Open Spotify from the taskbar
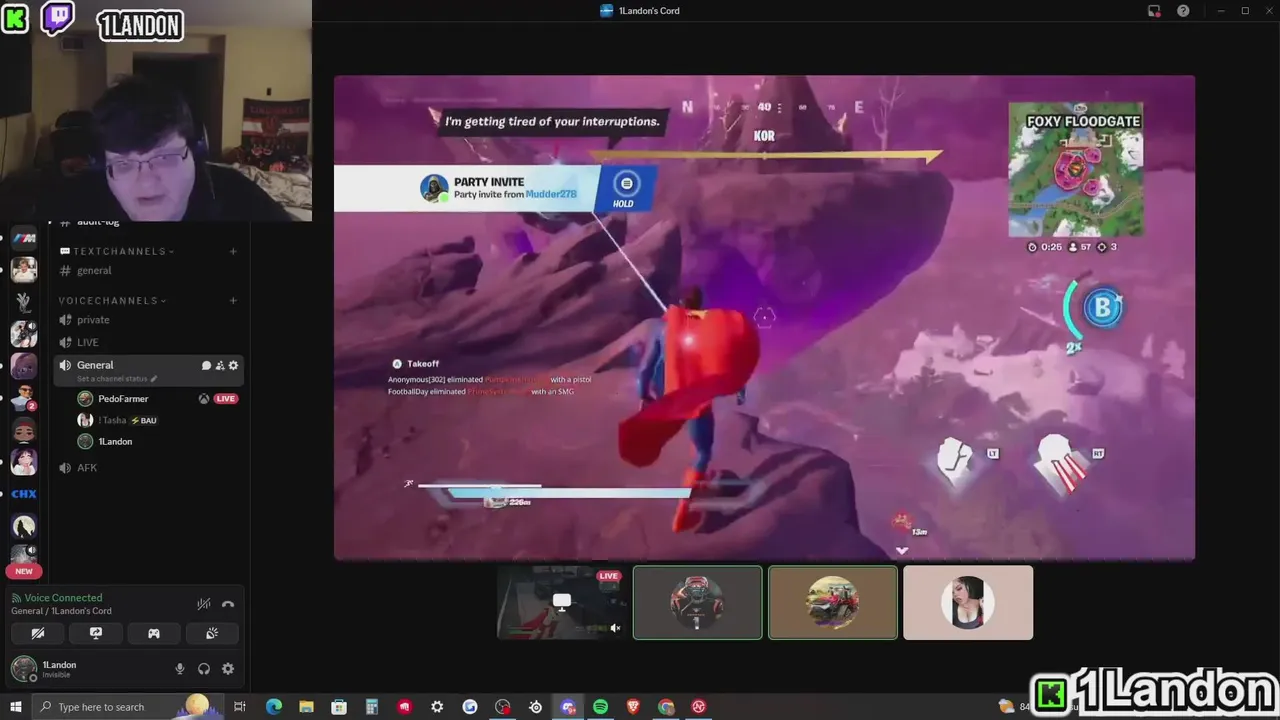Viewport: 1280px width, 720px height. (x=600, y=707)
